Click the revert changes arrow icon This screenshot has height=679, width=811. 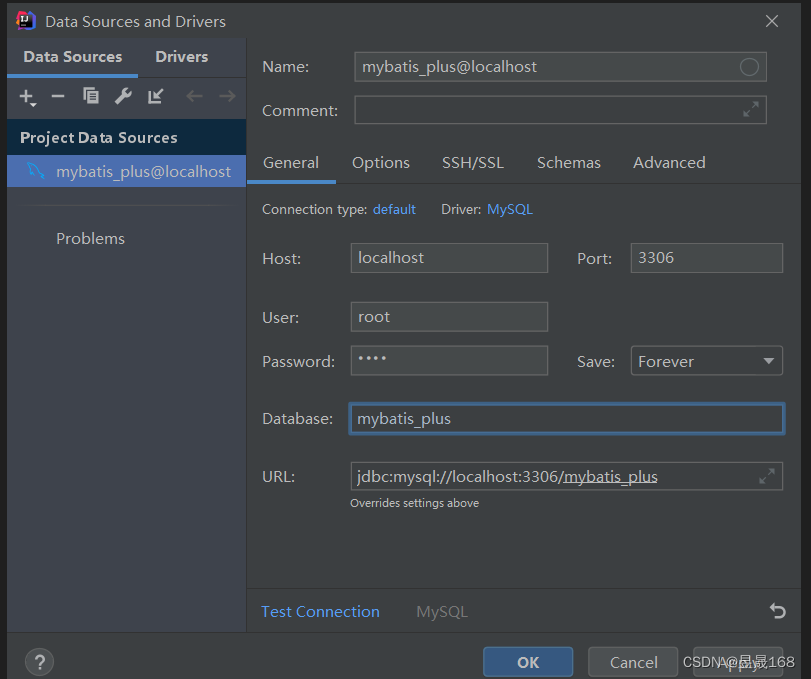pyautogui.click(x=777, y=611)
